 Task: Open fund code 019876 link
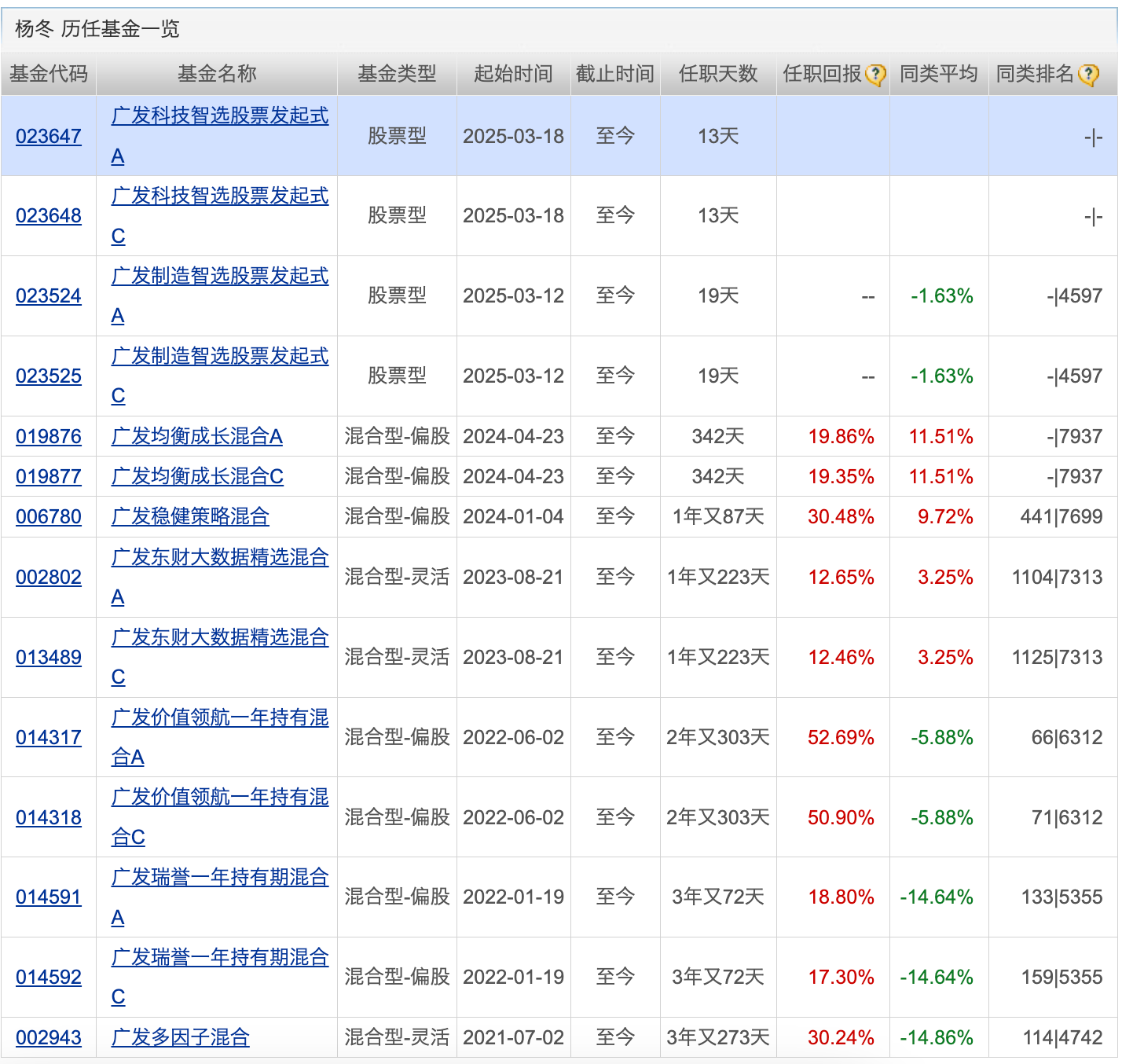[x=49, y=436]
